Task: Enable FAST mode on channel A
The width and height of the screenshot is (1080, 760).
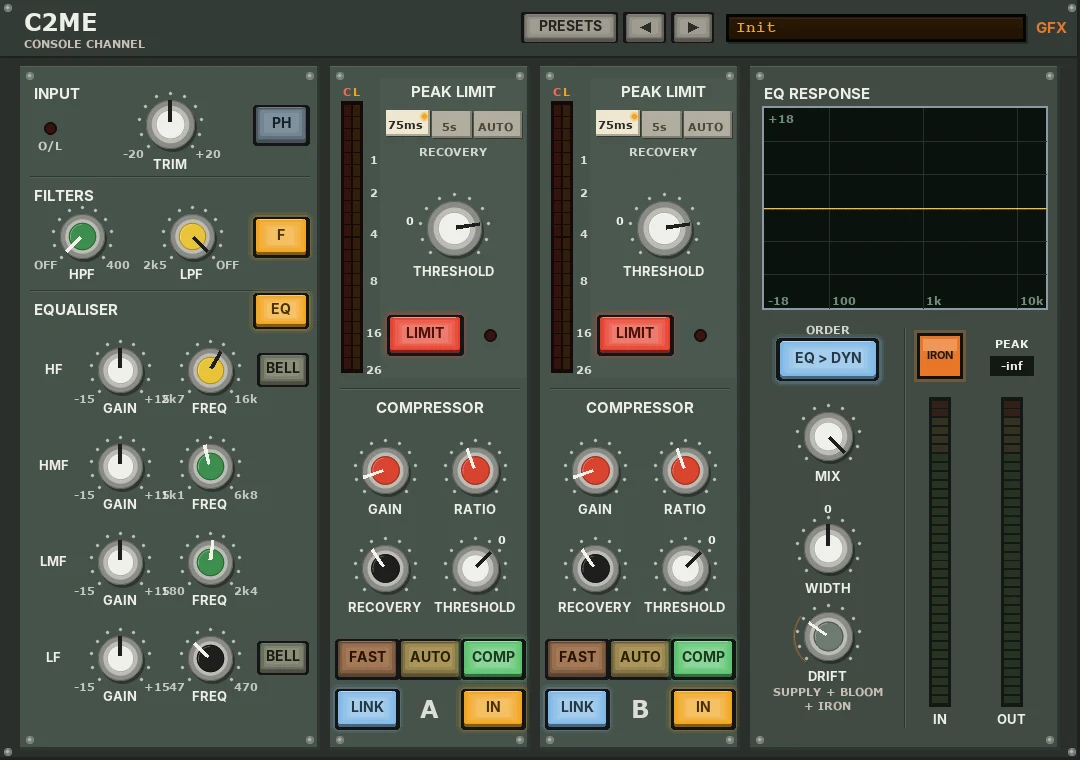Action: 367,658
